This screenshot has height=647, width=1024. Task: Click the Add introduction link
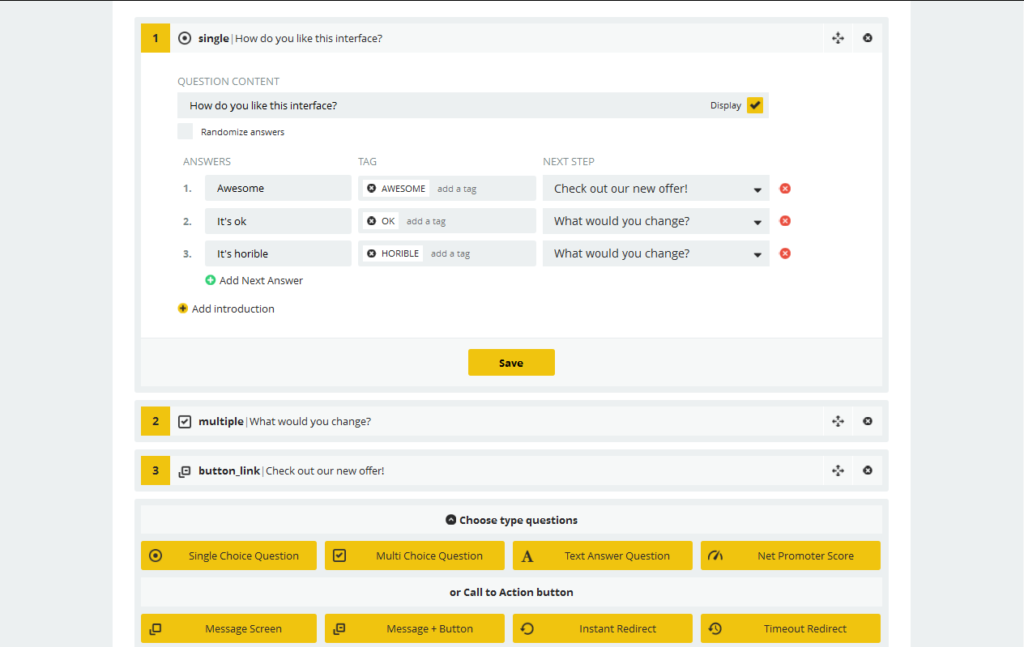232,309
